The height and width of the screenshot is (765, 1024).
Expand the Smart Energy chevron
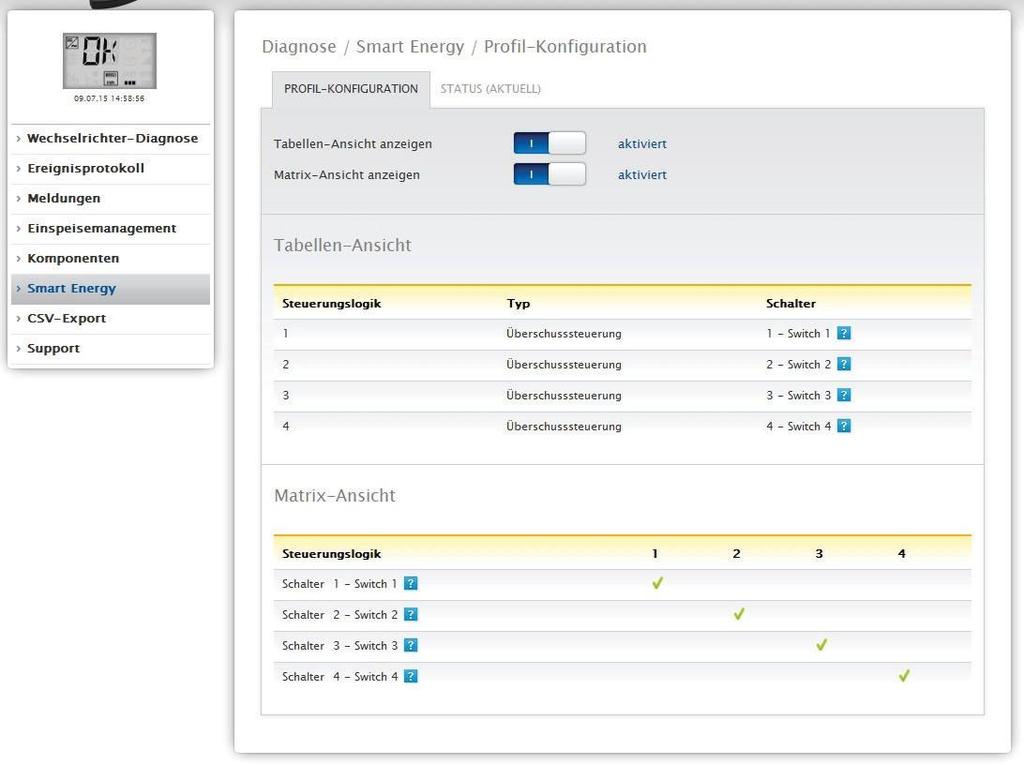click(18, 289)
